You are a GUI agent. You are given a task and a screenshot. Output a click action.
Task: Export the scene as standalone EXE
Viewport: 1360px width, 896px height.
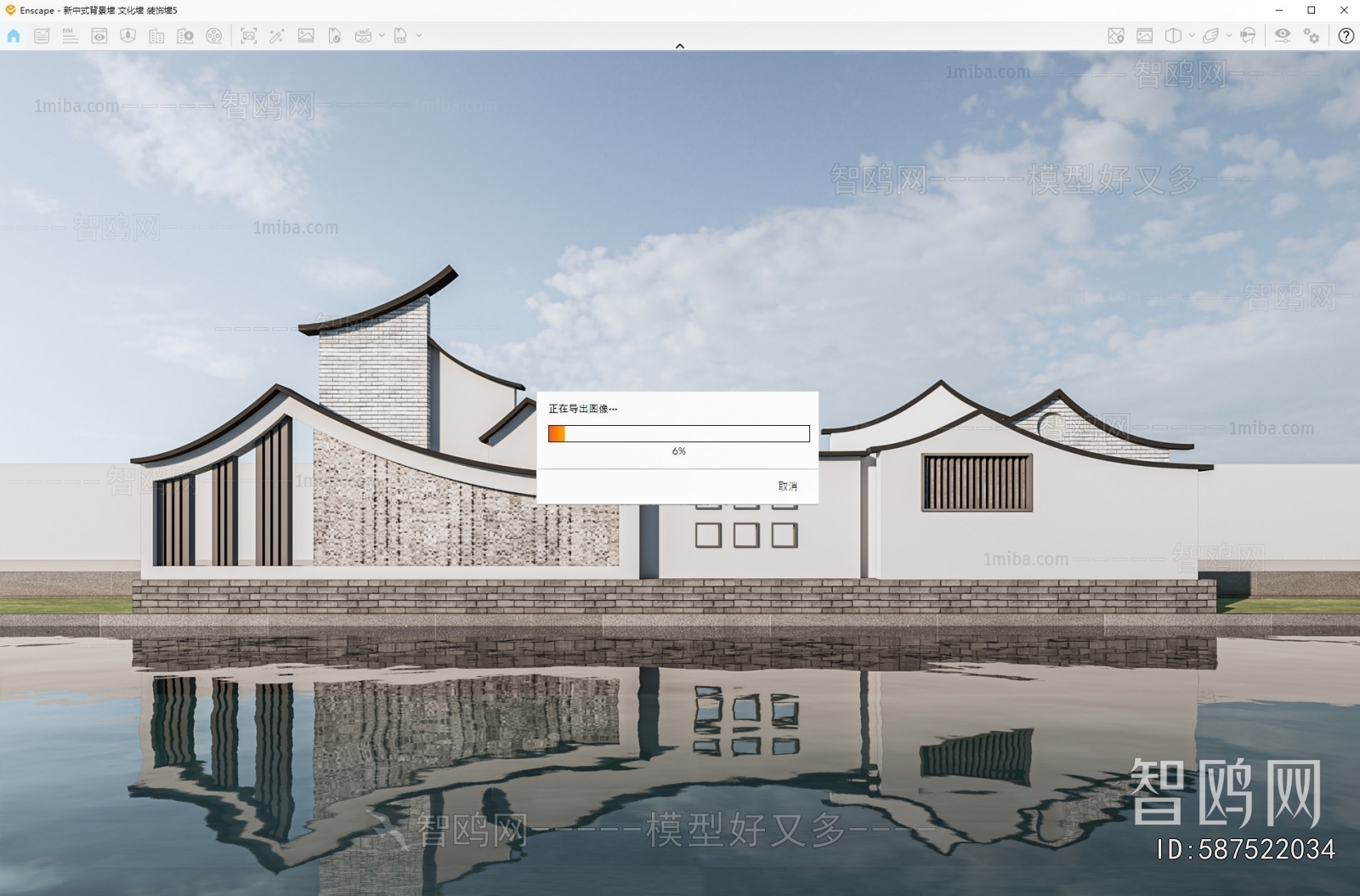point(399,36)
